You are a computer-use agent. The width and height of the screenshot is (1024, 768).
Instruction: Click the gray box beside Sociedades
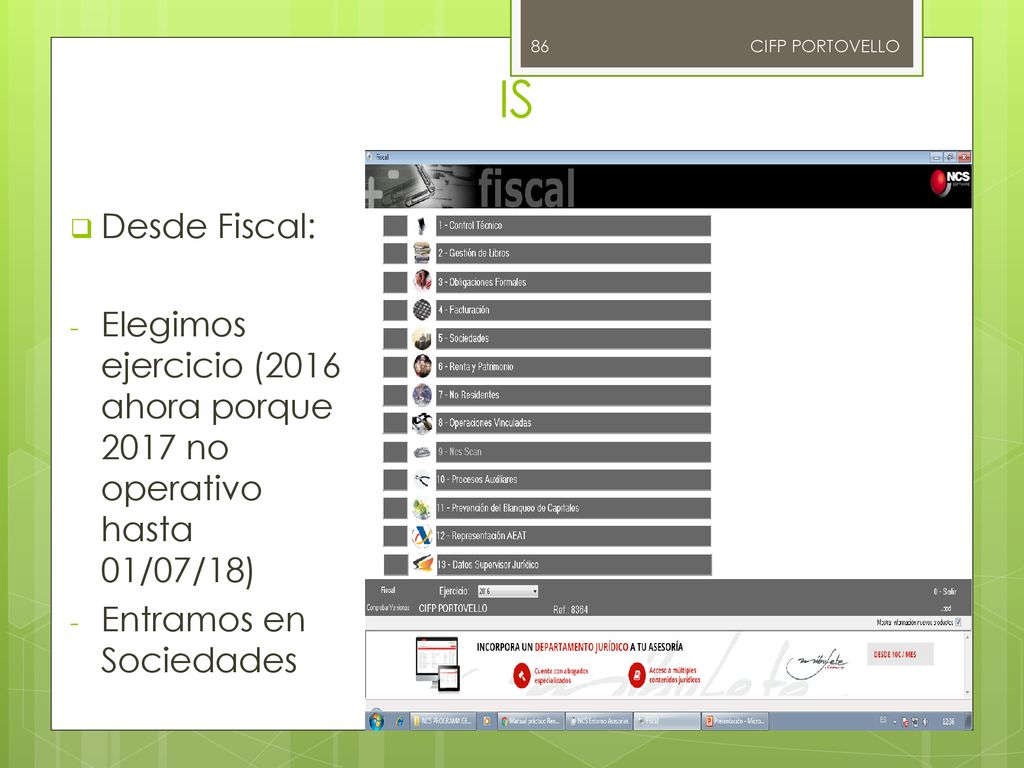395,338
